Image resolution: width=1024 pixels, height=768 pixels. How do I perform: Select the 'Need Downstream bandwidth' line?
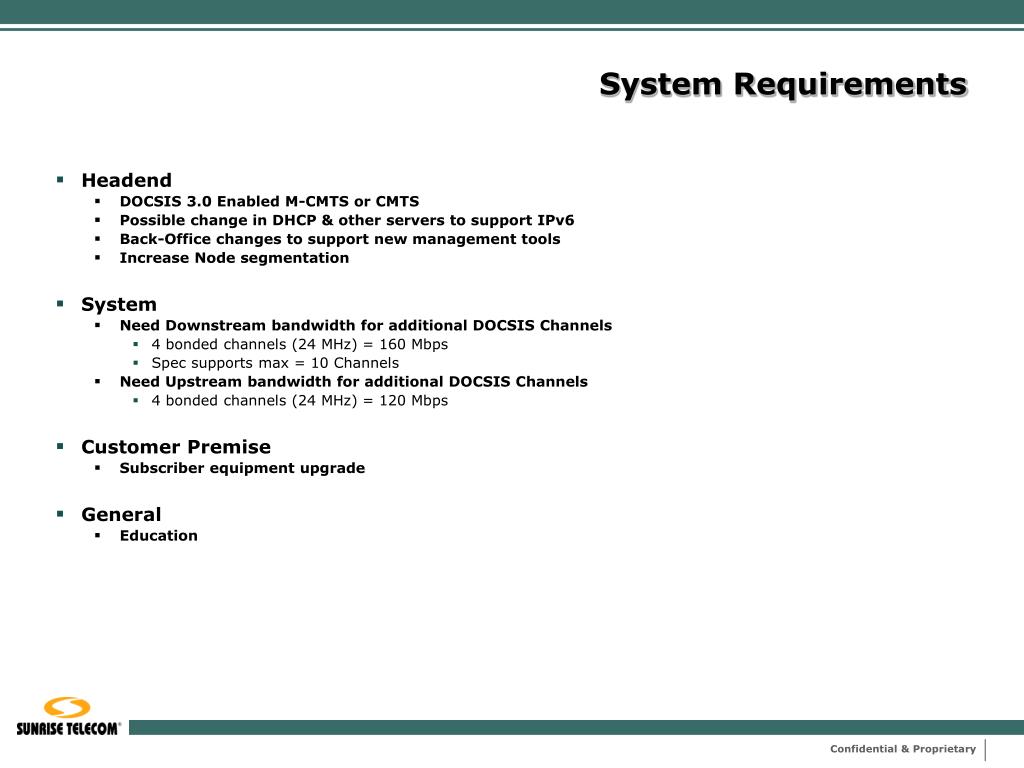(x=366, y=325)
